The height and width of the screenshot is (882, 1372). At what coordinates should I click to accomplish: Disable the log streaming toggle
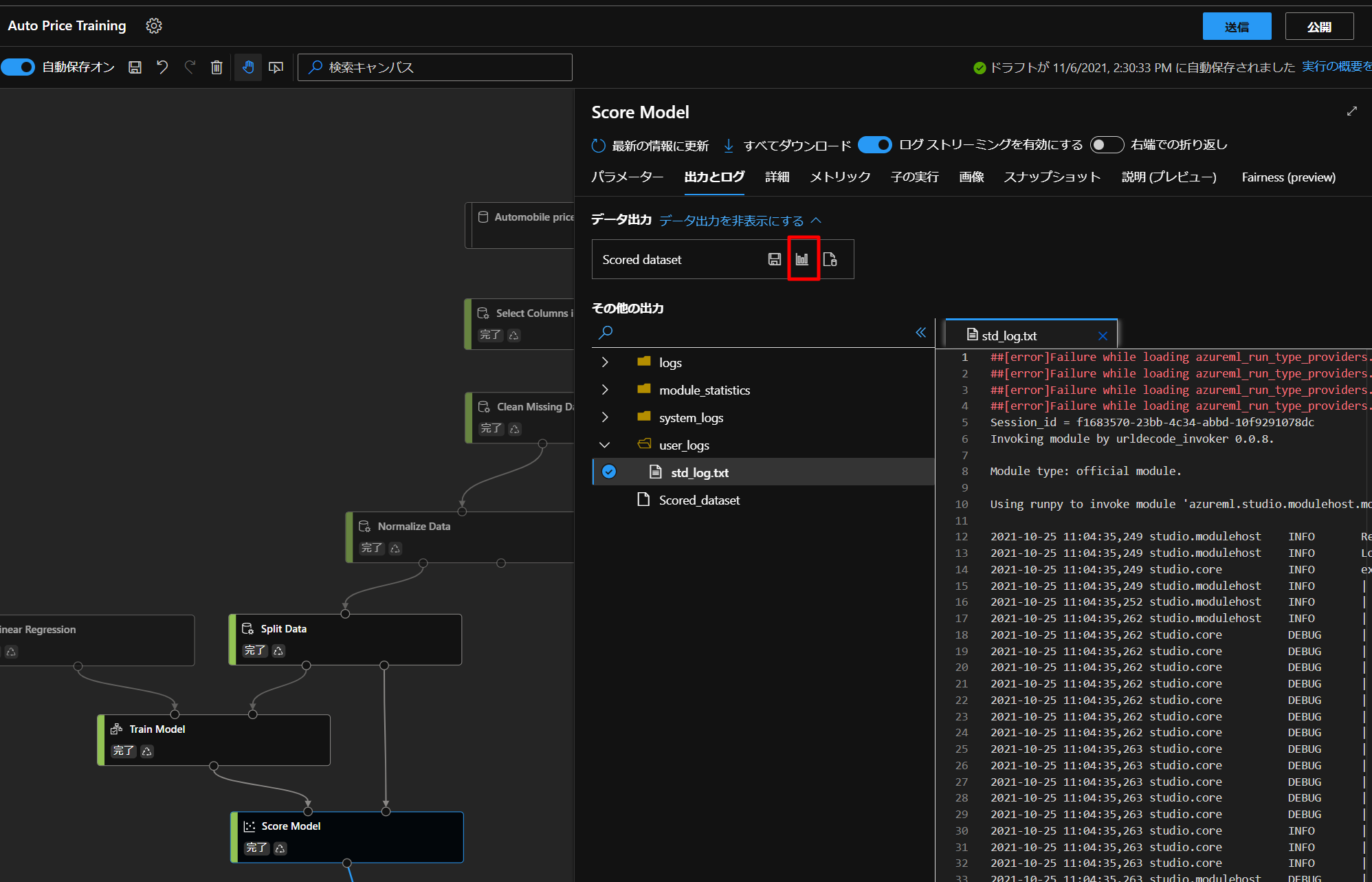click(x=874, y=145)
